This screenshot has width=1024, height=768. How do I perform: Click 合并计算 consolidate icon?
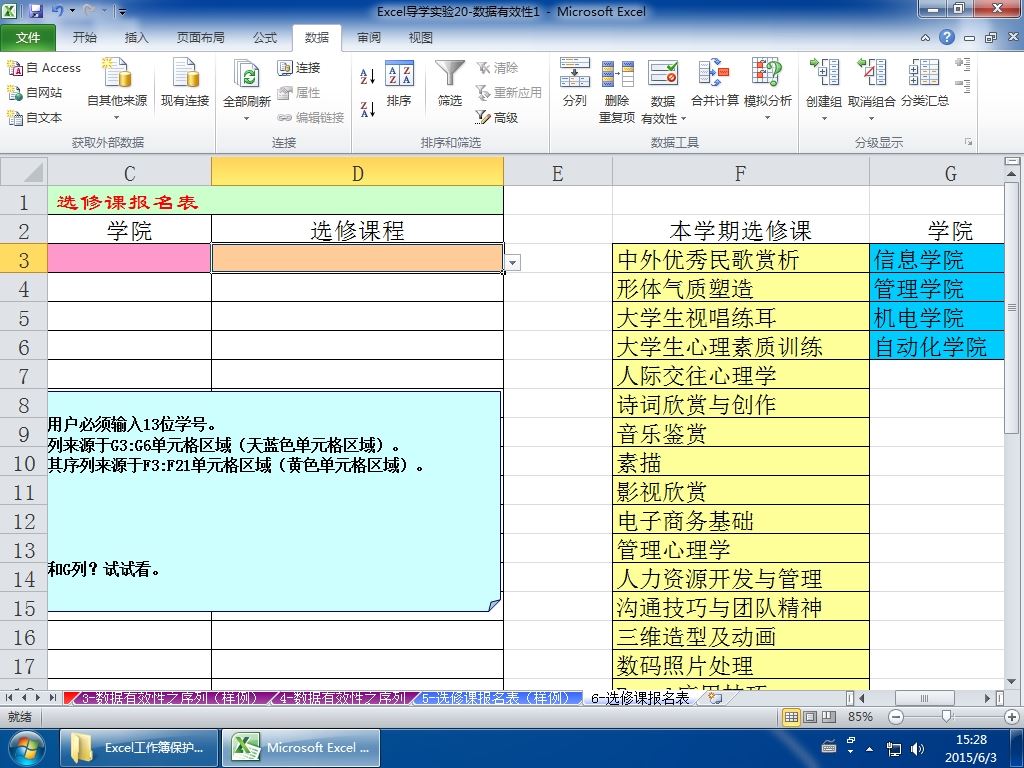[714, 83]
